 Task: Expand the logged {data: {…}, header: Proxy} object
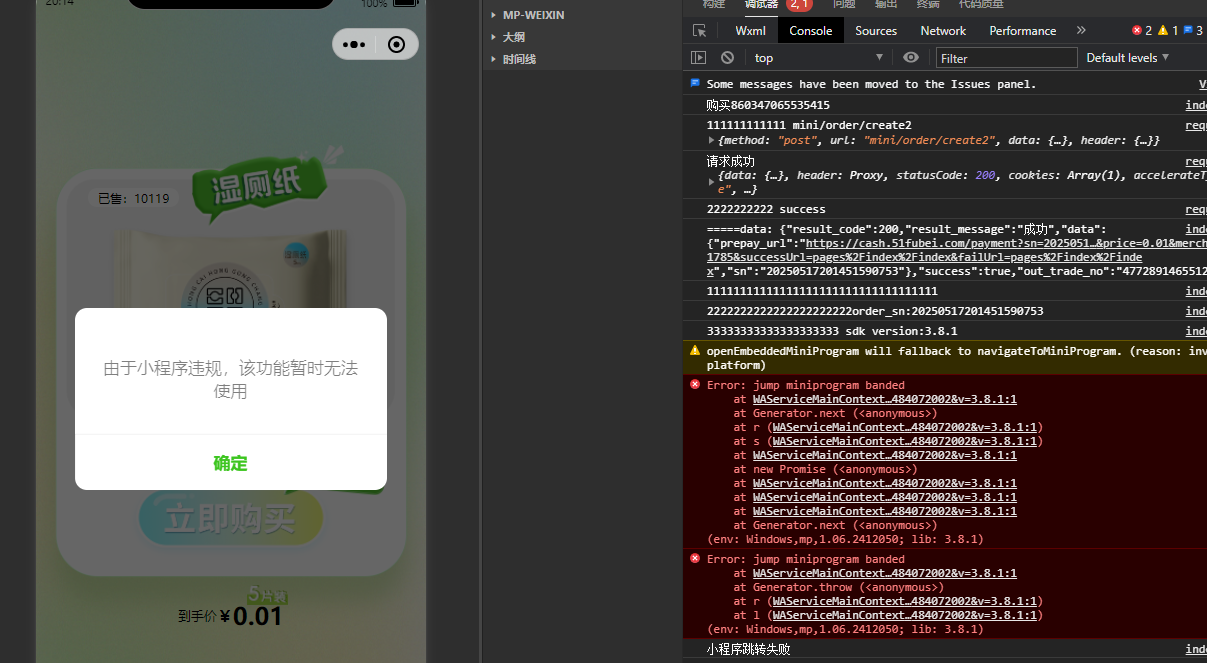coord(711,181)
